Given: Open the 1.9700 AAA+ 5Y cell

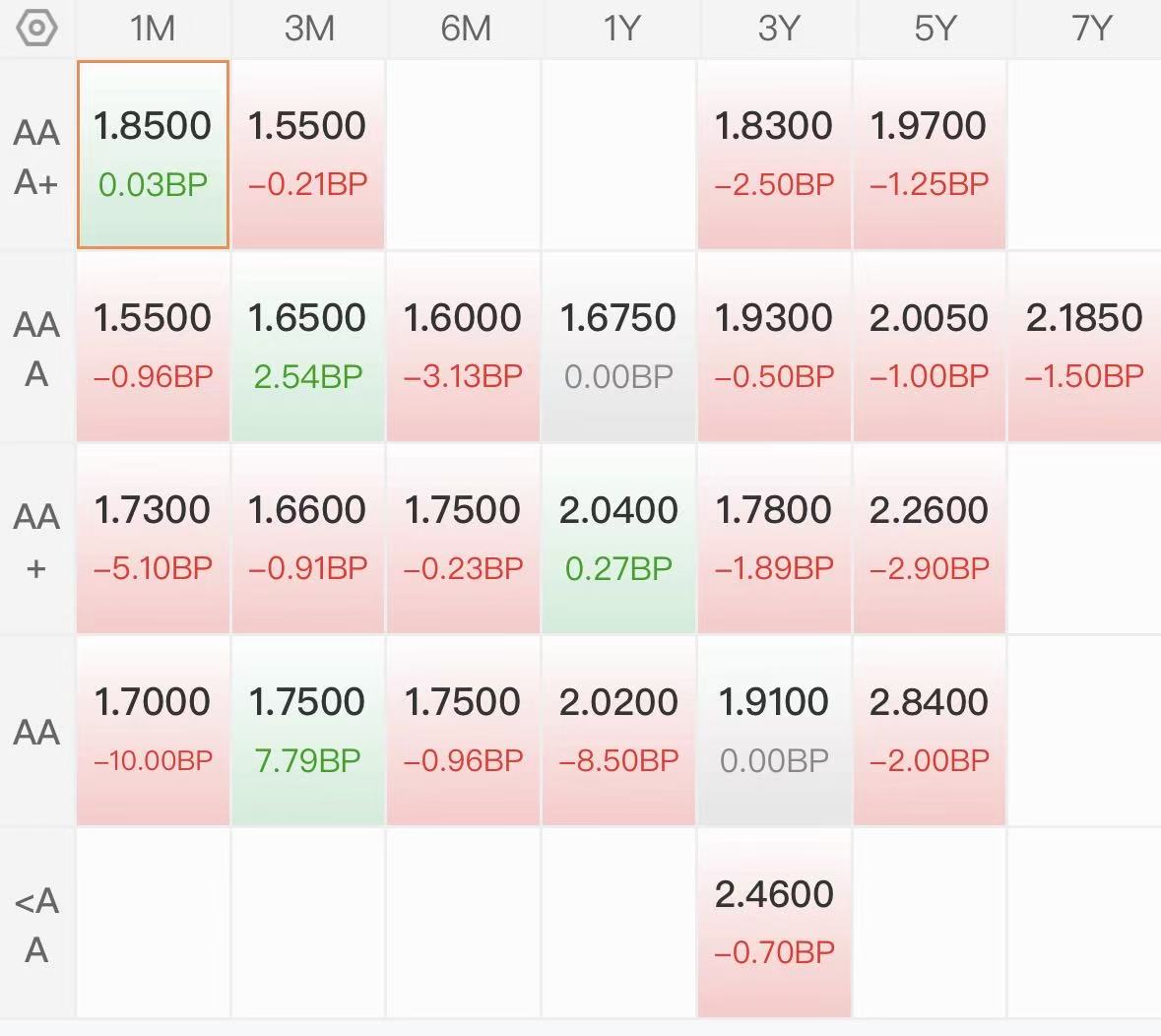Looking at the screenshot, I should pos(929,155).
